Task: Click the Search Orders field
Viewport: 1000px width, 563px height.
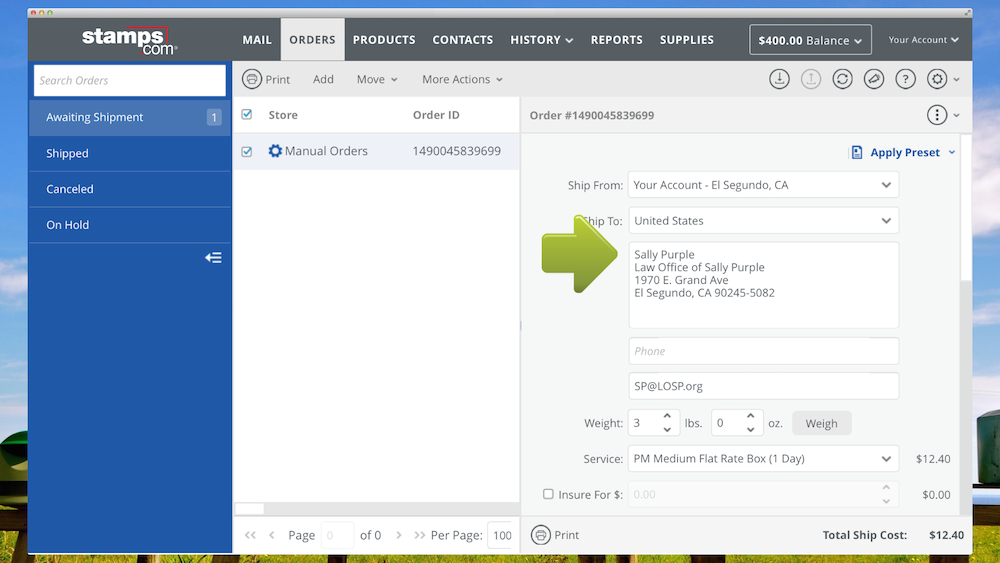Action: [130, 80]
